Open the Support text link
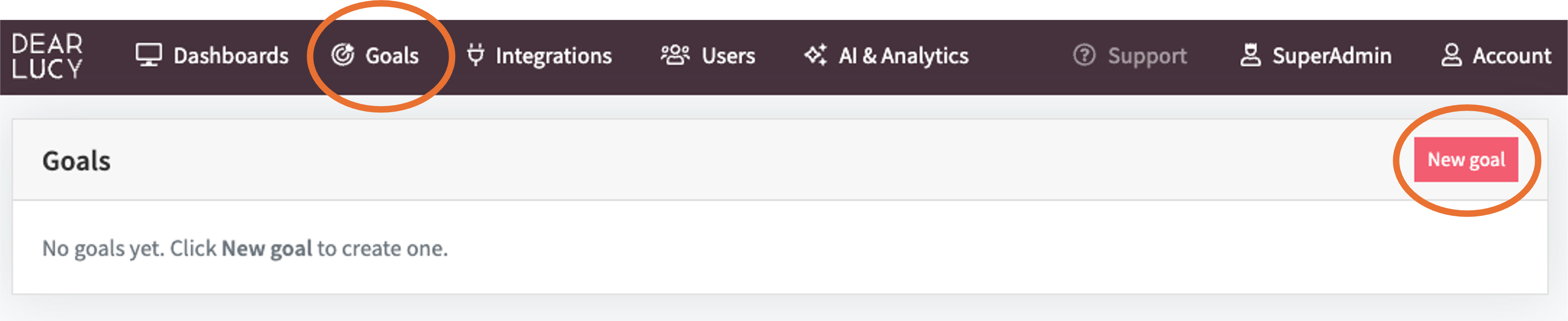 tap(1147, 56)
